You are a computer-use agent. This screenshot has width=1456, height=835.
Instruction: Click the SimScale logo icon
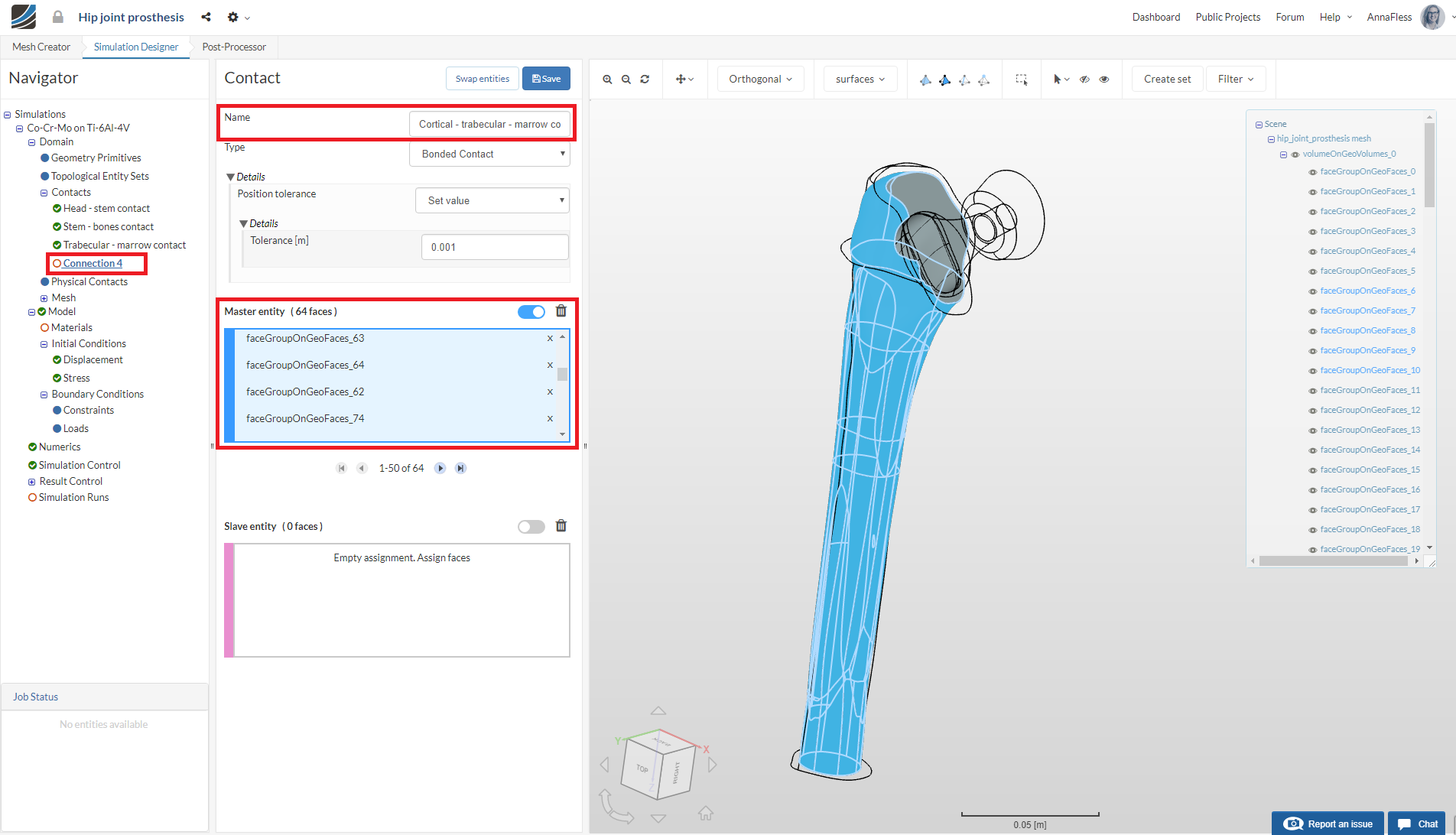23,17
